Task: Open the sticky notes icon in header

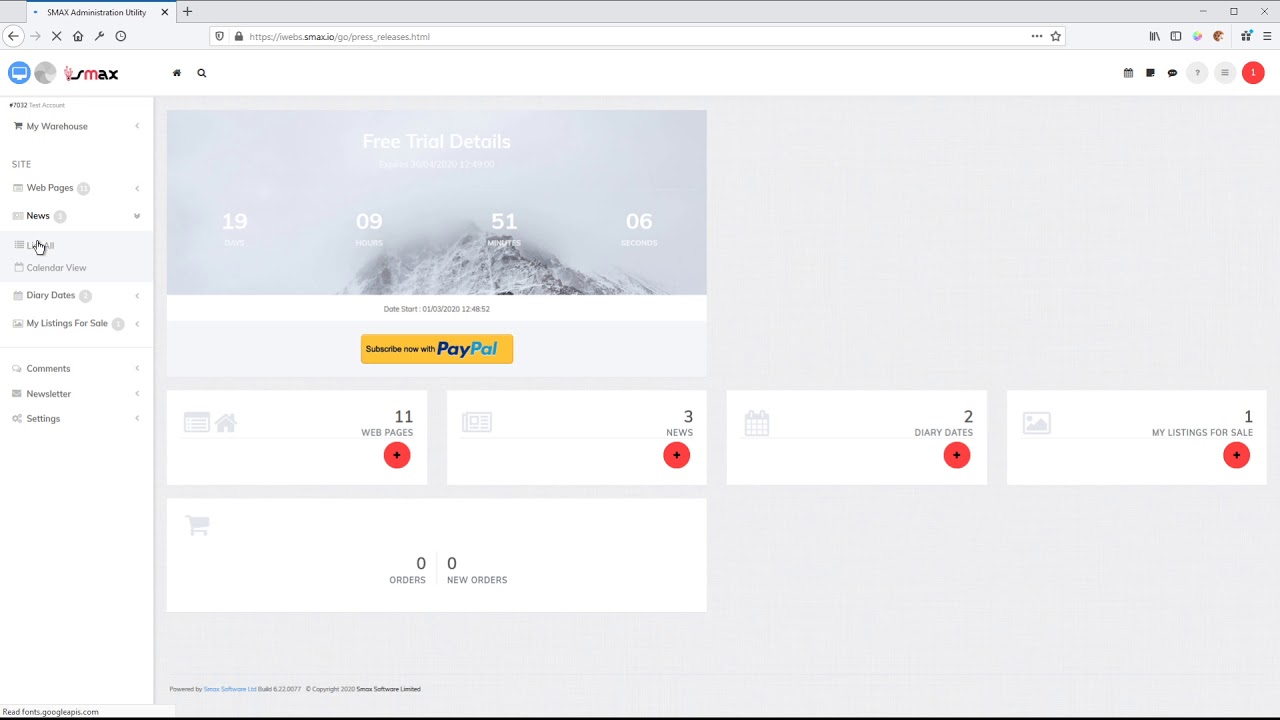Action: point(1150,73)
